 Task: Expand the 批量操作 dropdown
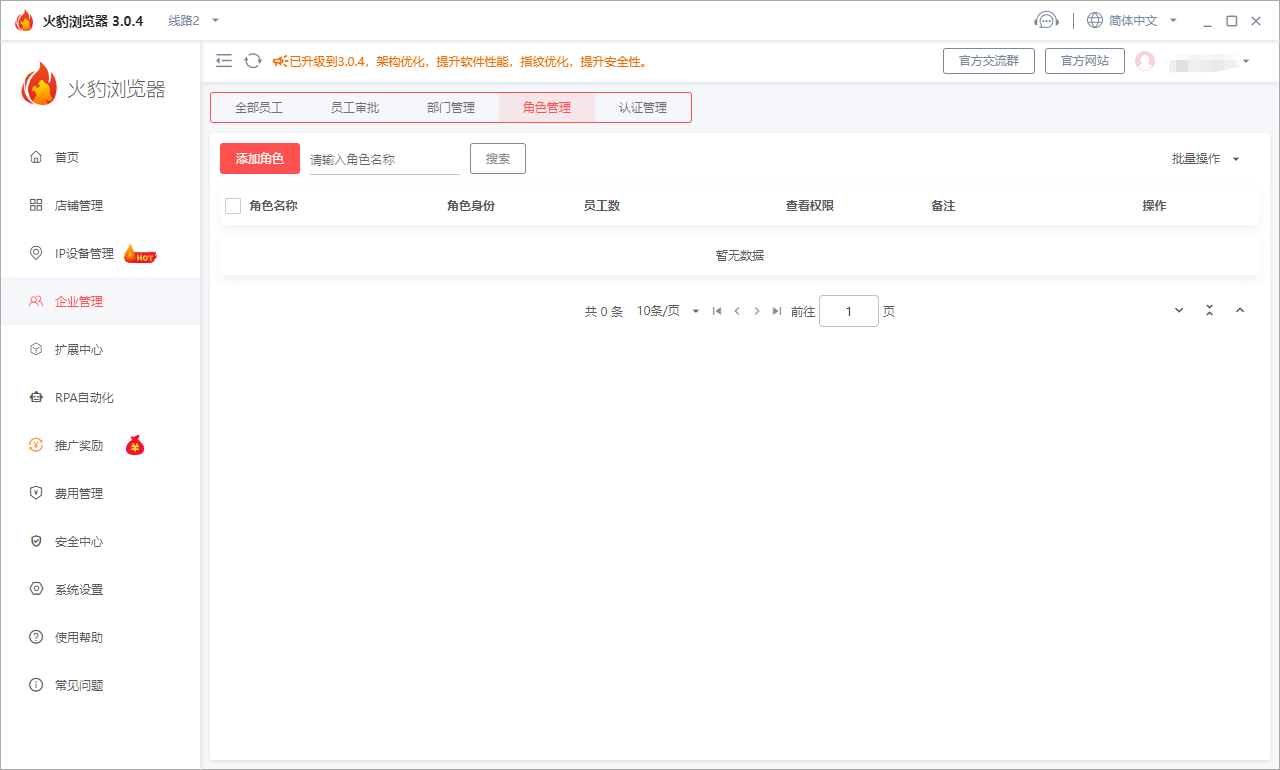coord(1206,159)
